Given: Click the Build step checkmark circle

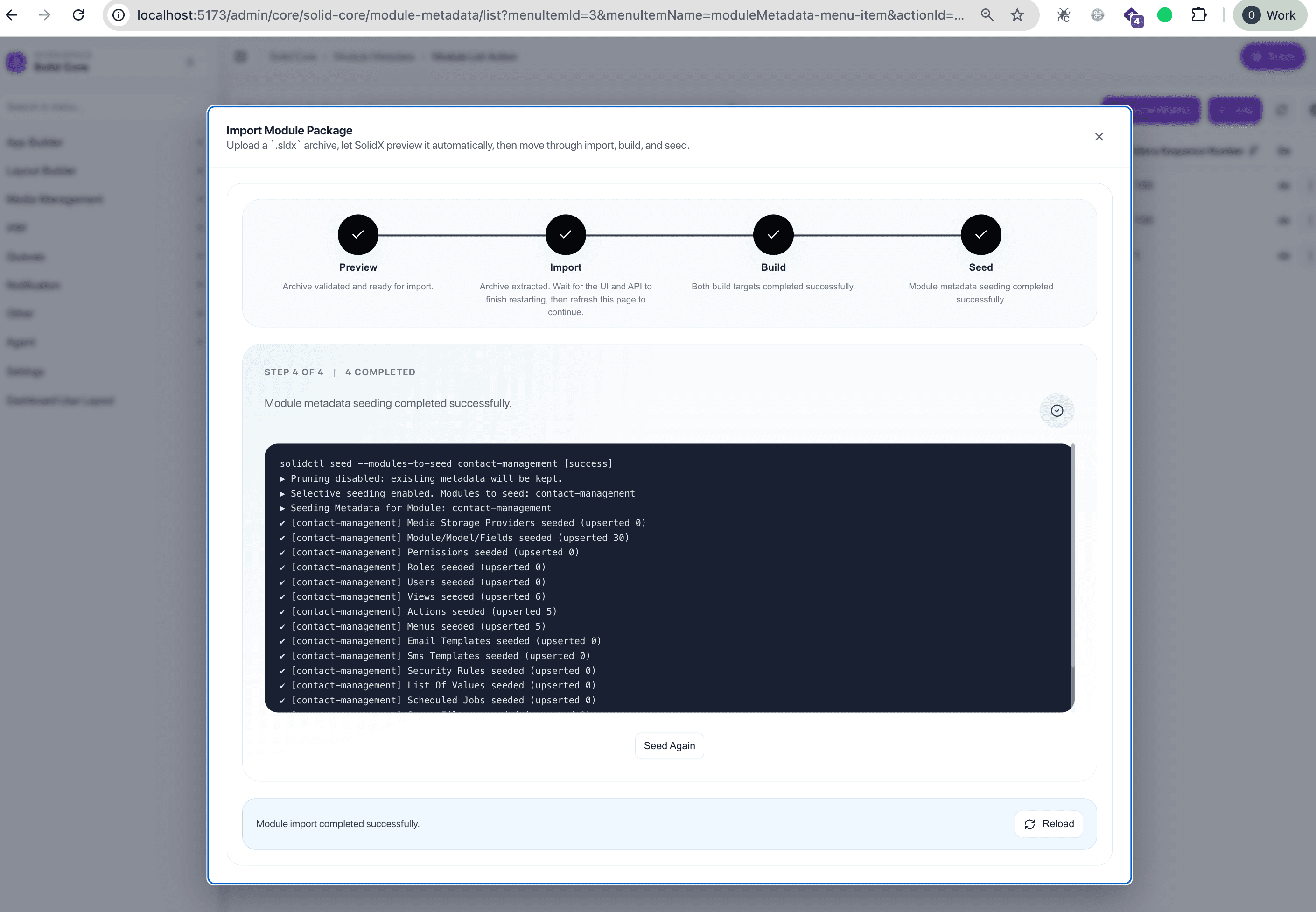Looking at the screenshot, I should point(773,234).
